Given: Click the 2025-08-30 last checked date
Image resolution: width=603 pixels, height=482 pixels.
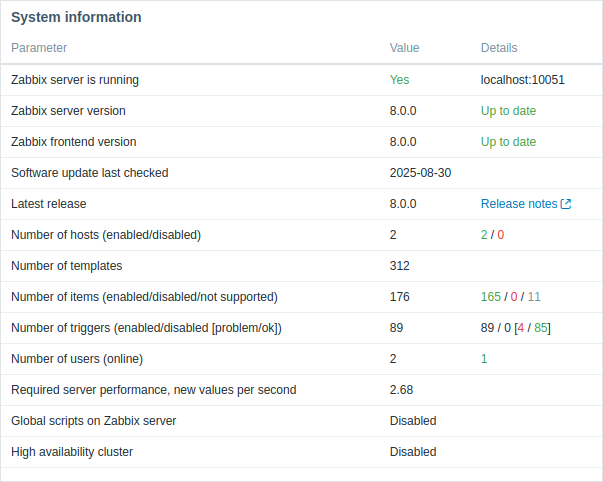Looking at the screenshot, I should click(x=420, y=173).
